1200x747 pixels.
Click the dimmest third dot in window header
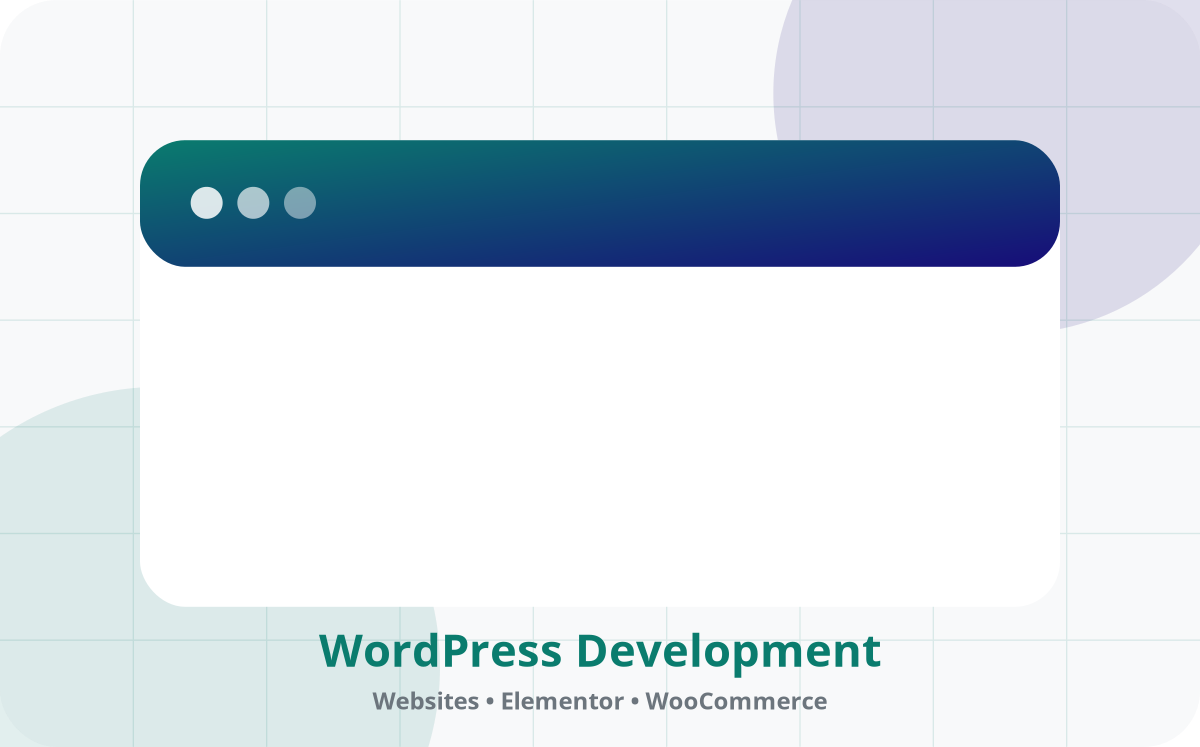[300, 203]
